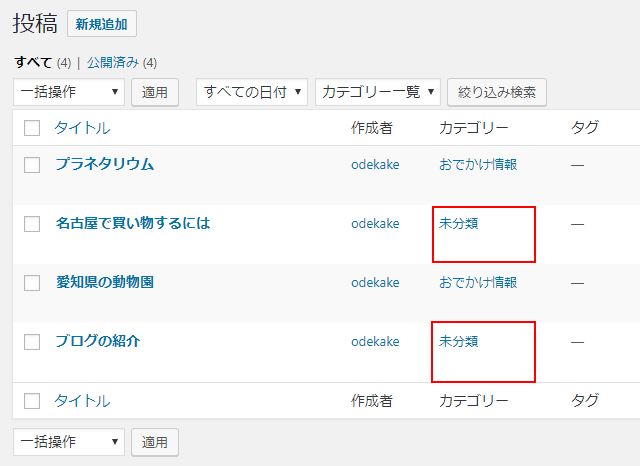Show the すべて posts view
This screenshot has height=466, width=640.
[x=33, y=62]
